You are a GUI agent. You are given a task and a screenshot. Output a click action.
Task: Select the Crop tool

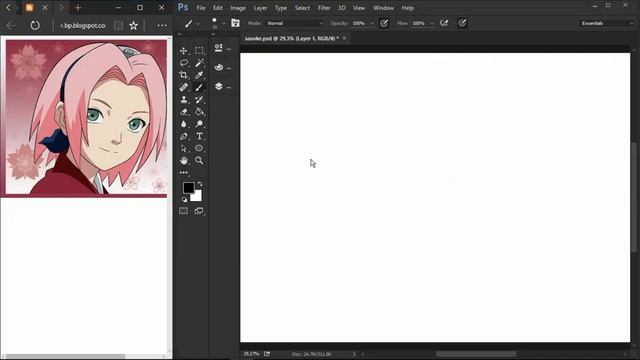184,75
